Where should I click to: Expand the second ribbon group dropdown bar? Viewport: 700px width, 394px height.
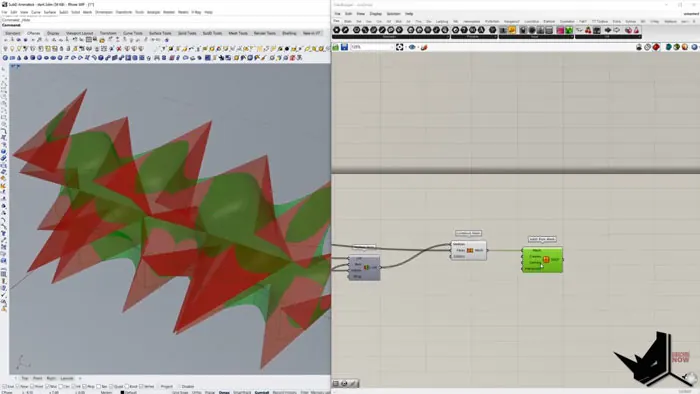(474, 37)
